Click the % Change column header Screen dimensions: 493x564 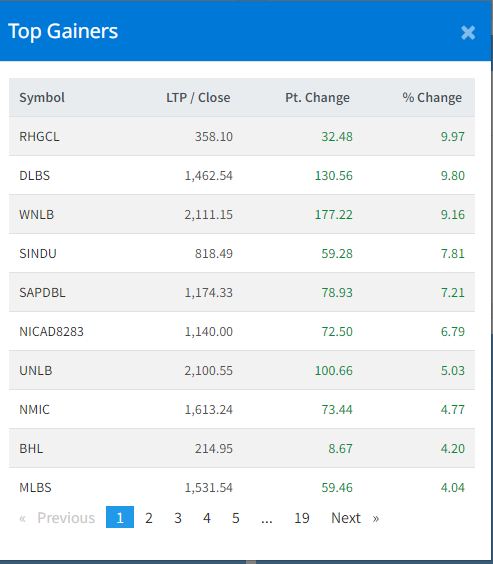tap(432, 97)
